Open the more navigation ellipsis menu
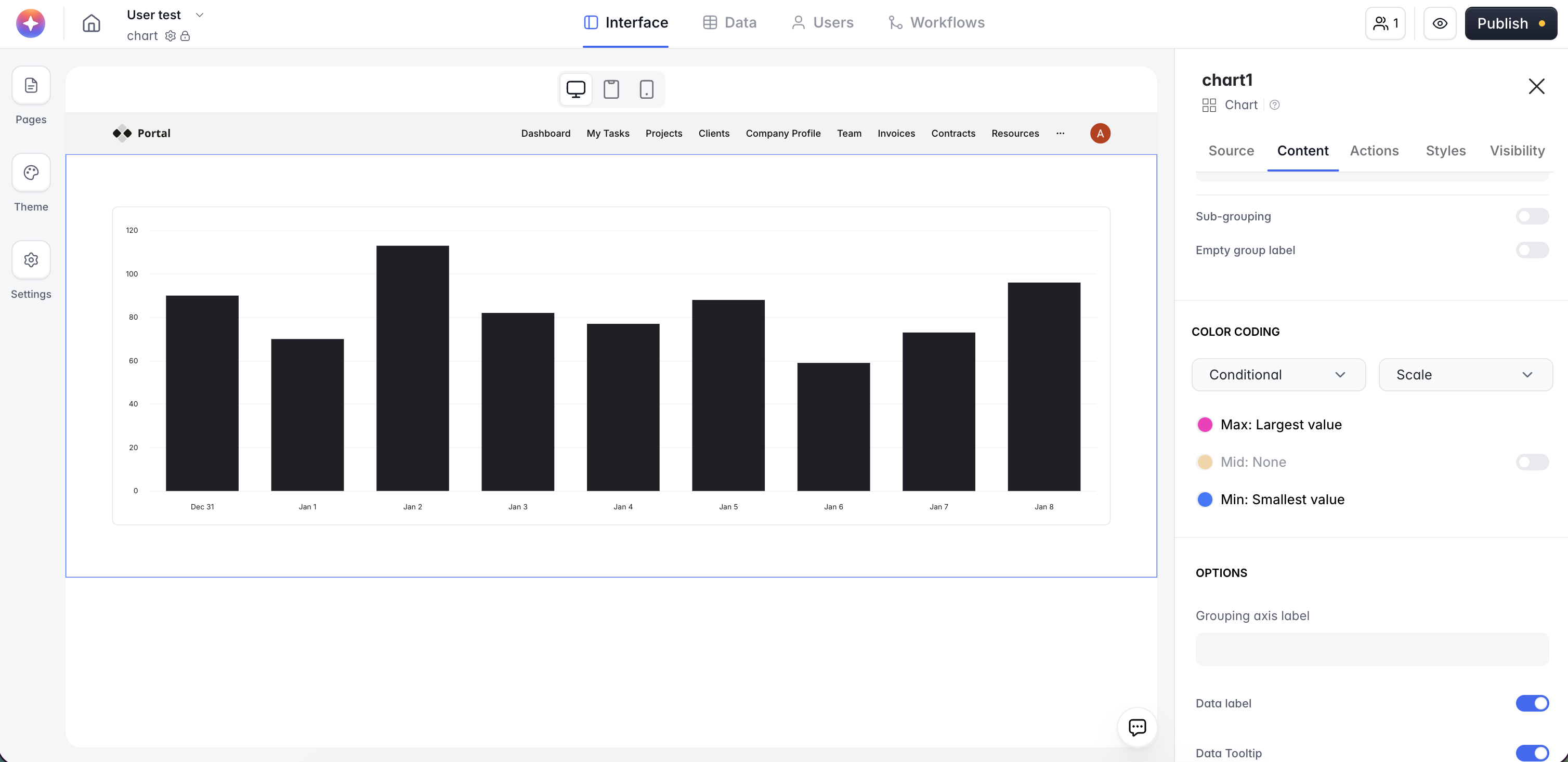 click(1061, 133)
